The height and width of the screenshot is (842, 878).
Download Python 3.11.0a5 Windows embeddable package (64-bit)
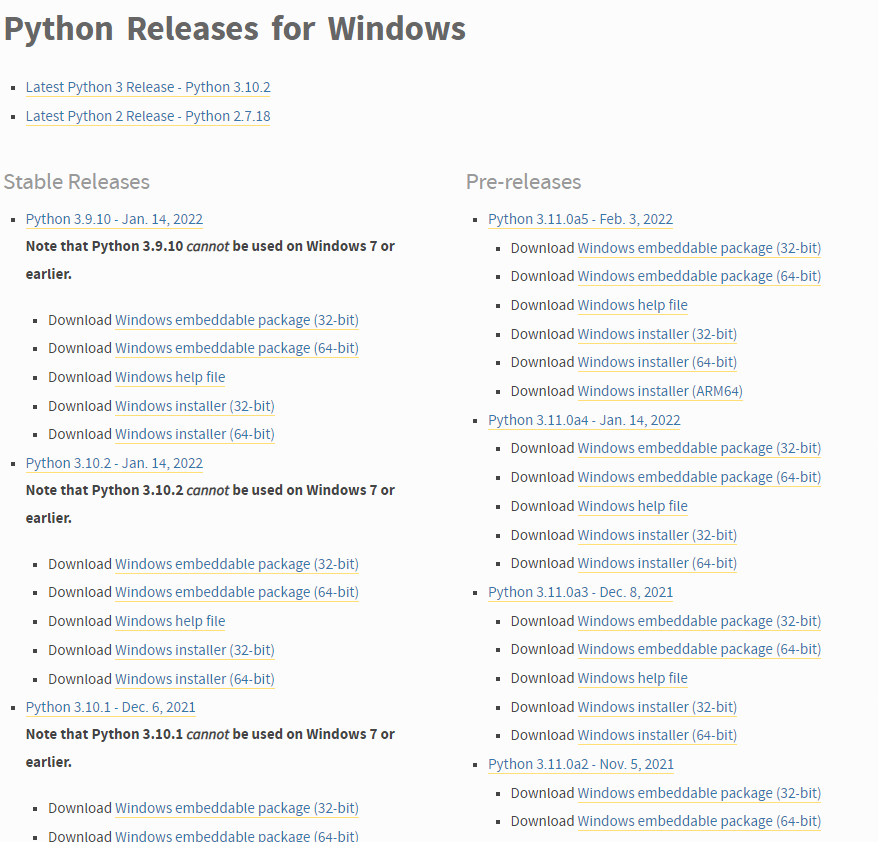coord(699,277)
